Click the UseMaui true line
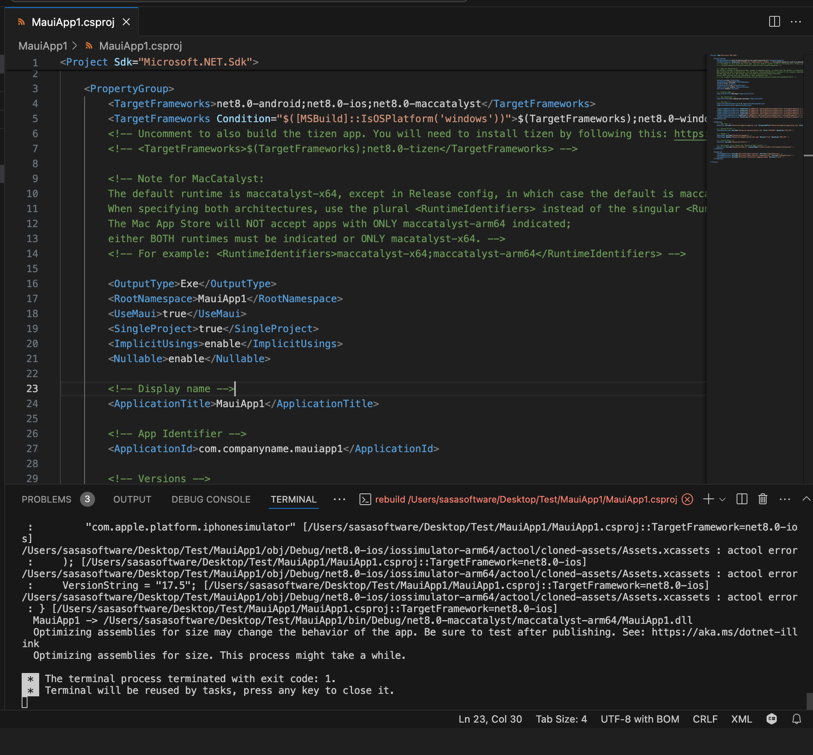The height and width of the screenshot is (755, 813). (177, 314)
